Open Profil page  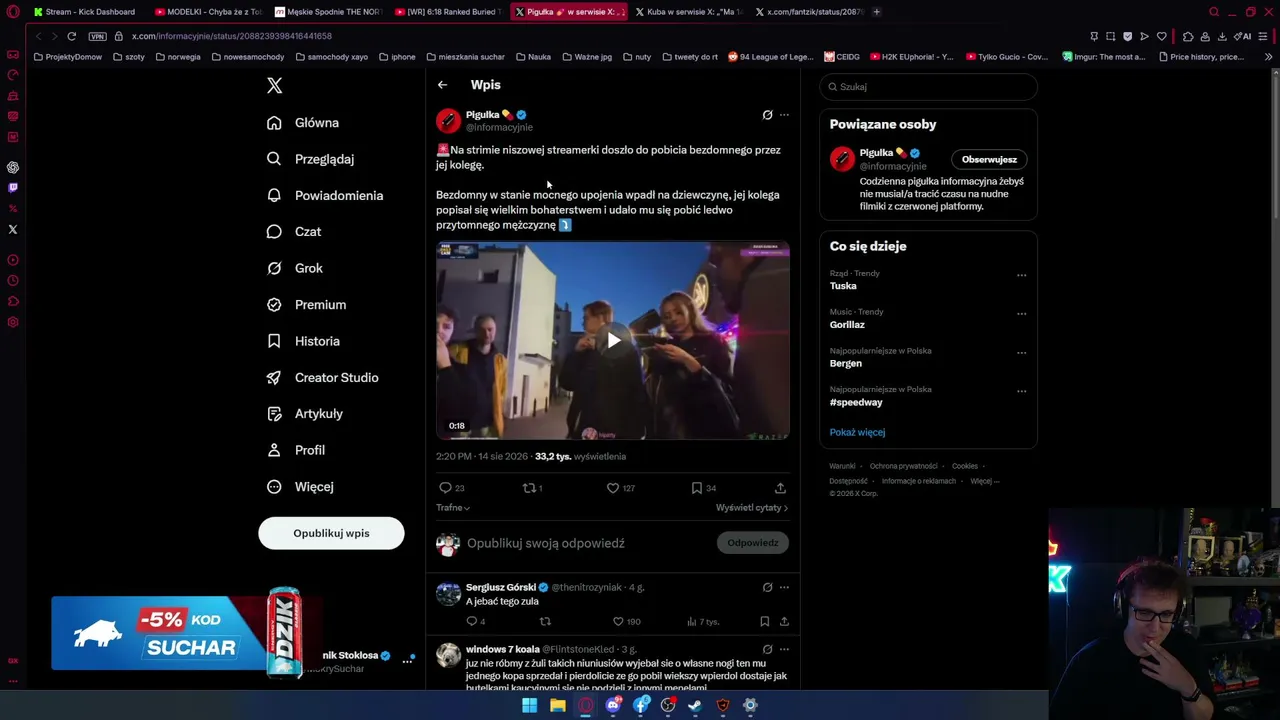(296, 450)
